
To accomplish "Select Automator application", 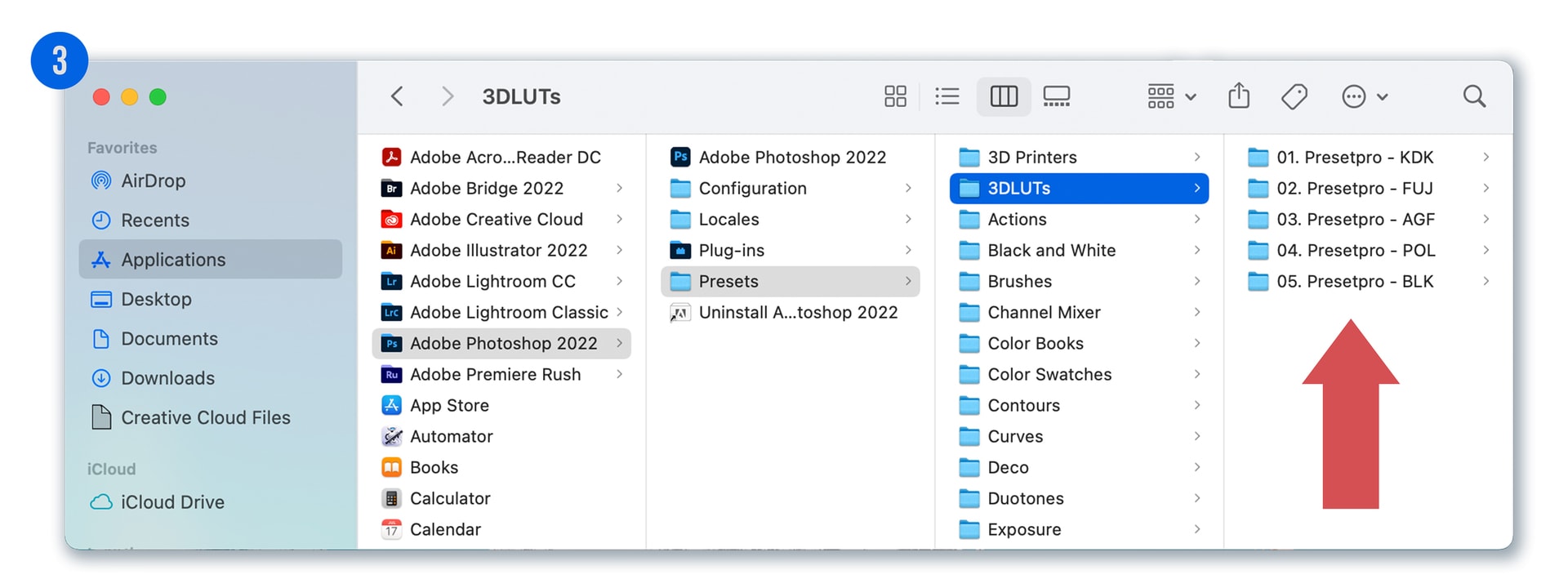I will coord(501,436).
